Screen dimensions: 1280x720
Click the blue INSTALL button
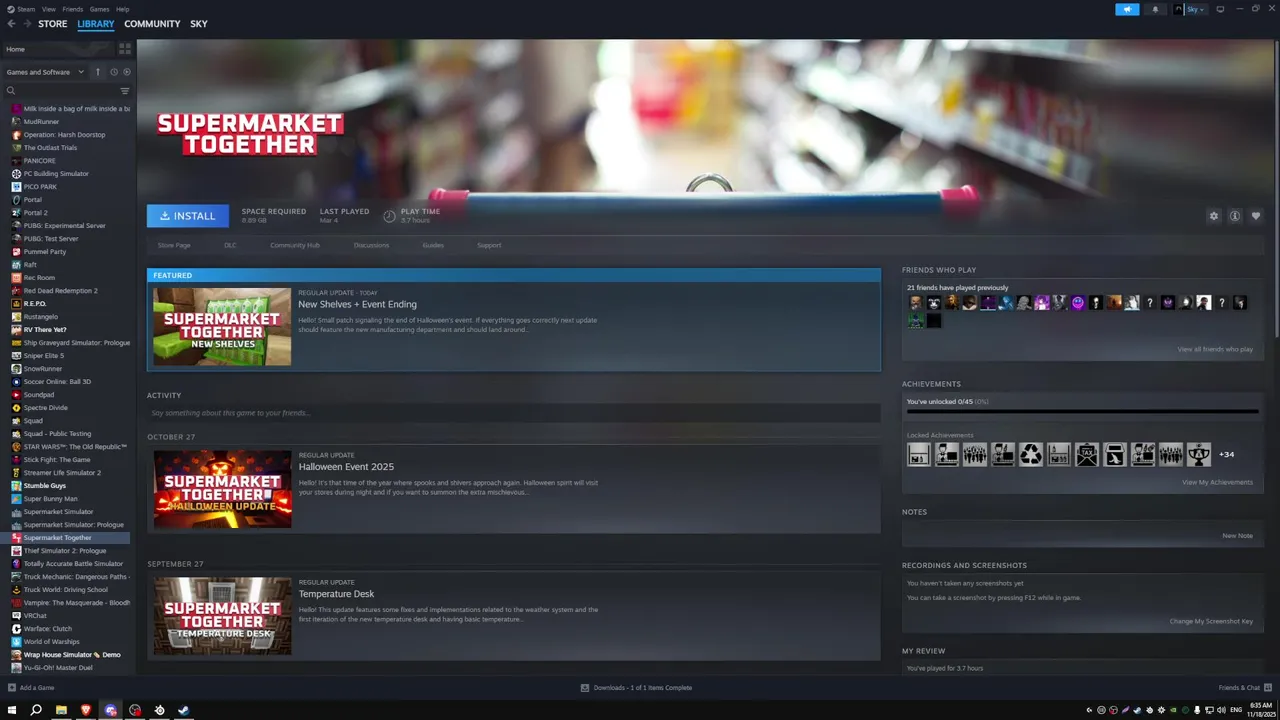tap(188, 216)
